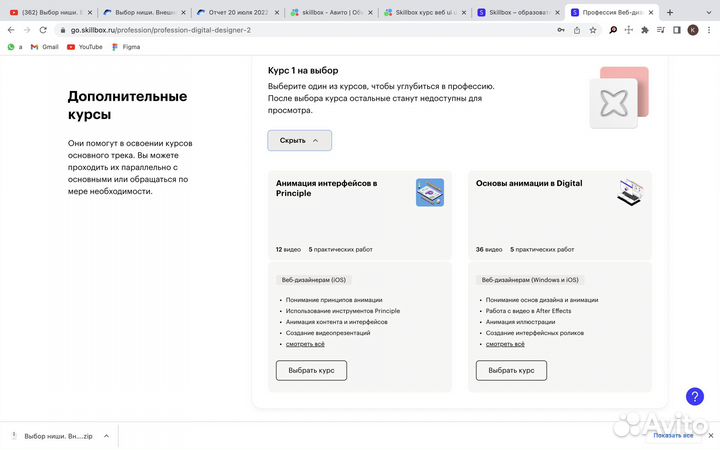Focus the address bar URL
The image size is (720, 450).
click(x=161, y=30)
